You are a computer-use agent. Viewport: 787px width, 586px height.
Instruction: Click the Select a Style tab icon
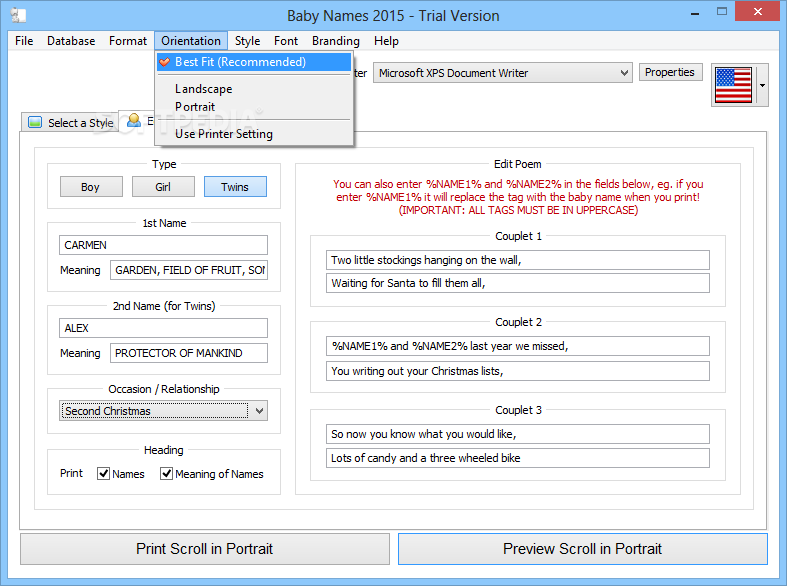[35, 122]
